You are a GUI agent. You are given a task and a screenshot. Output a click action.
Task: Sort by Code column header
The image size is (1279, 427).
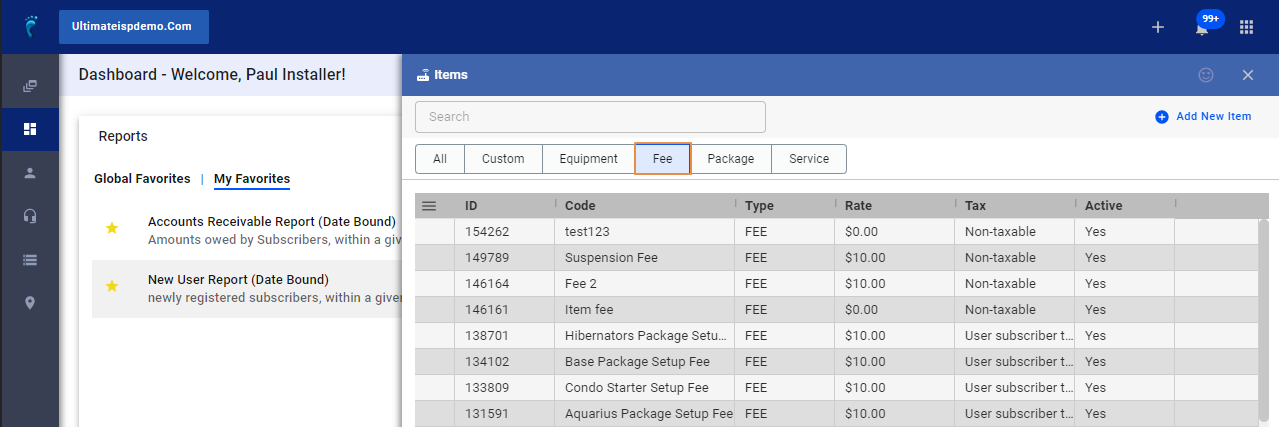point(645,206)
